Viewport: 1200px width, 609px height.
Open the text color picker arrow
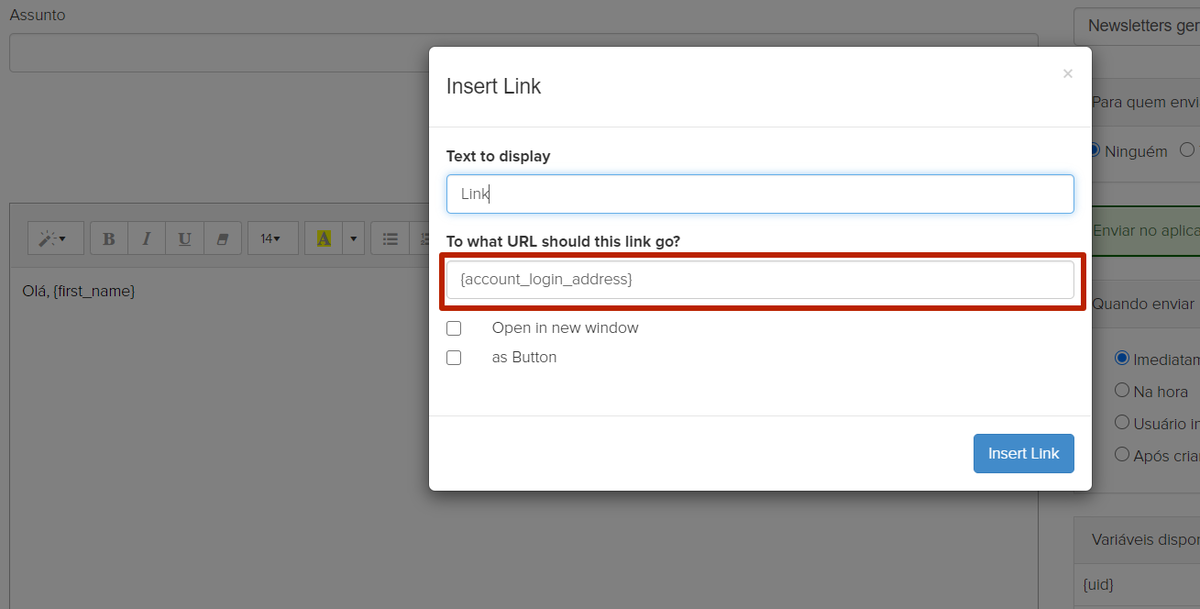click(x=353, y=239)
